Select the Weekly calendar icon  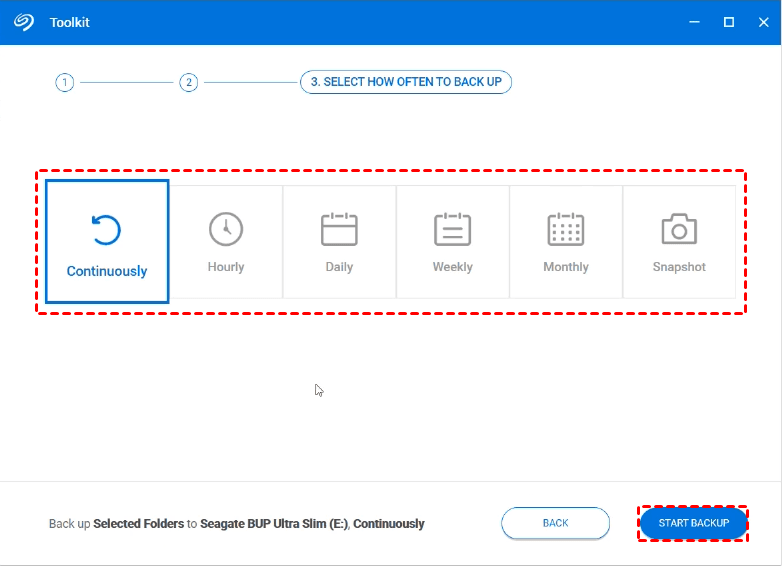(x=452, y=229)
